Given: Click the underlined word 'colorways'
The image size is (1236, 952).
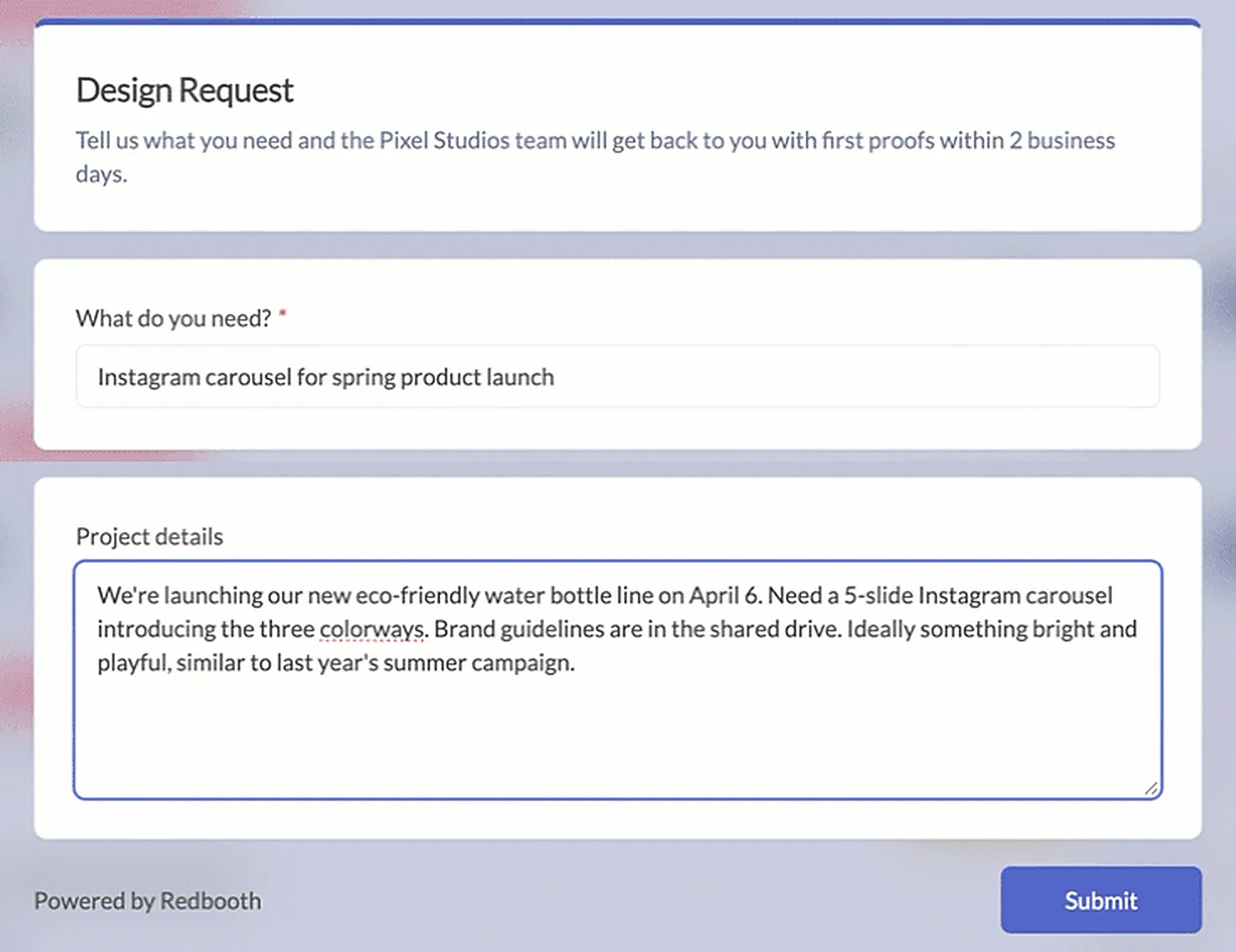Looking at the screenshot, I should point(372,629).
